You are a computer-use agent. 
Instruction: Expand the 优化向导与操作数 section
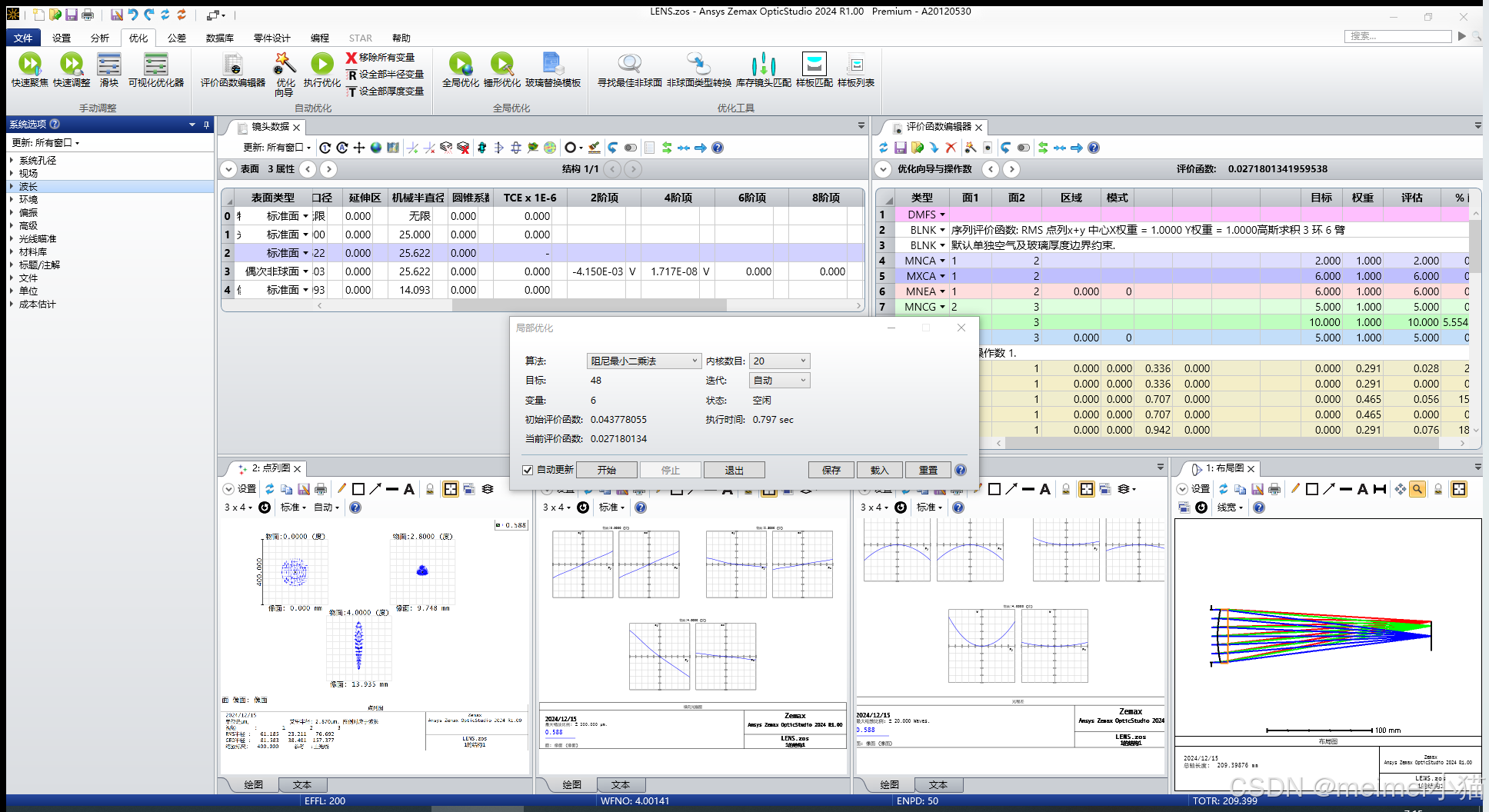pyautogui.click(x=883, y=169)
